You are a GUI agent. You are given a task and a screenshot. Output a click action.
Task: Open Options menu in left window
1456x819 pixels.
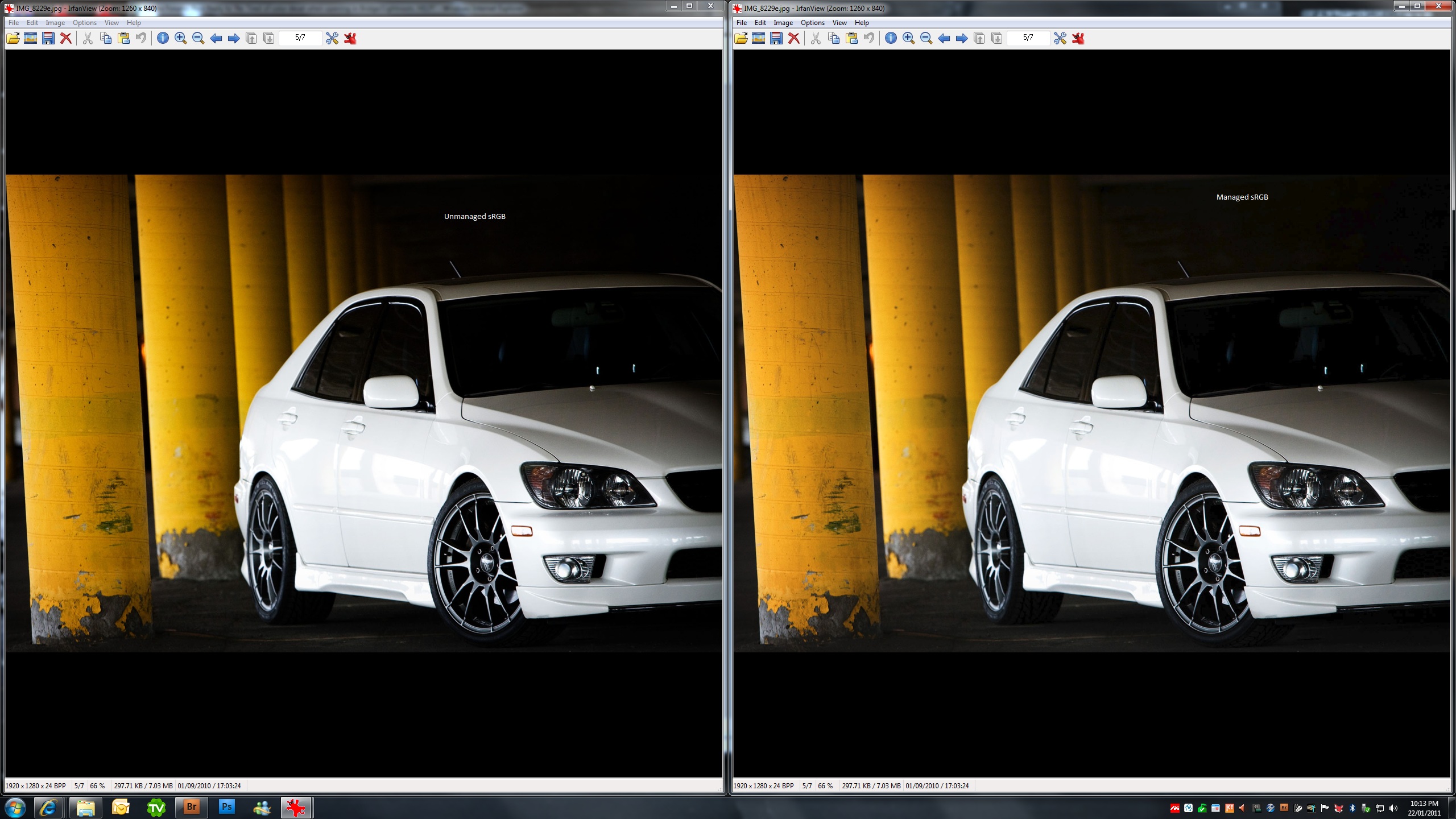click(85, 23)
